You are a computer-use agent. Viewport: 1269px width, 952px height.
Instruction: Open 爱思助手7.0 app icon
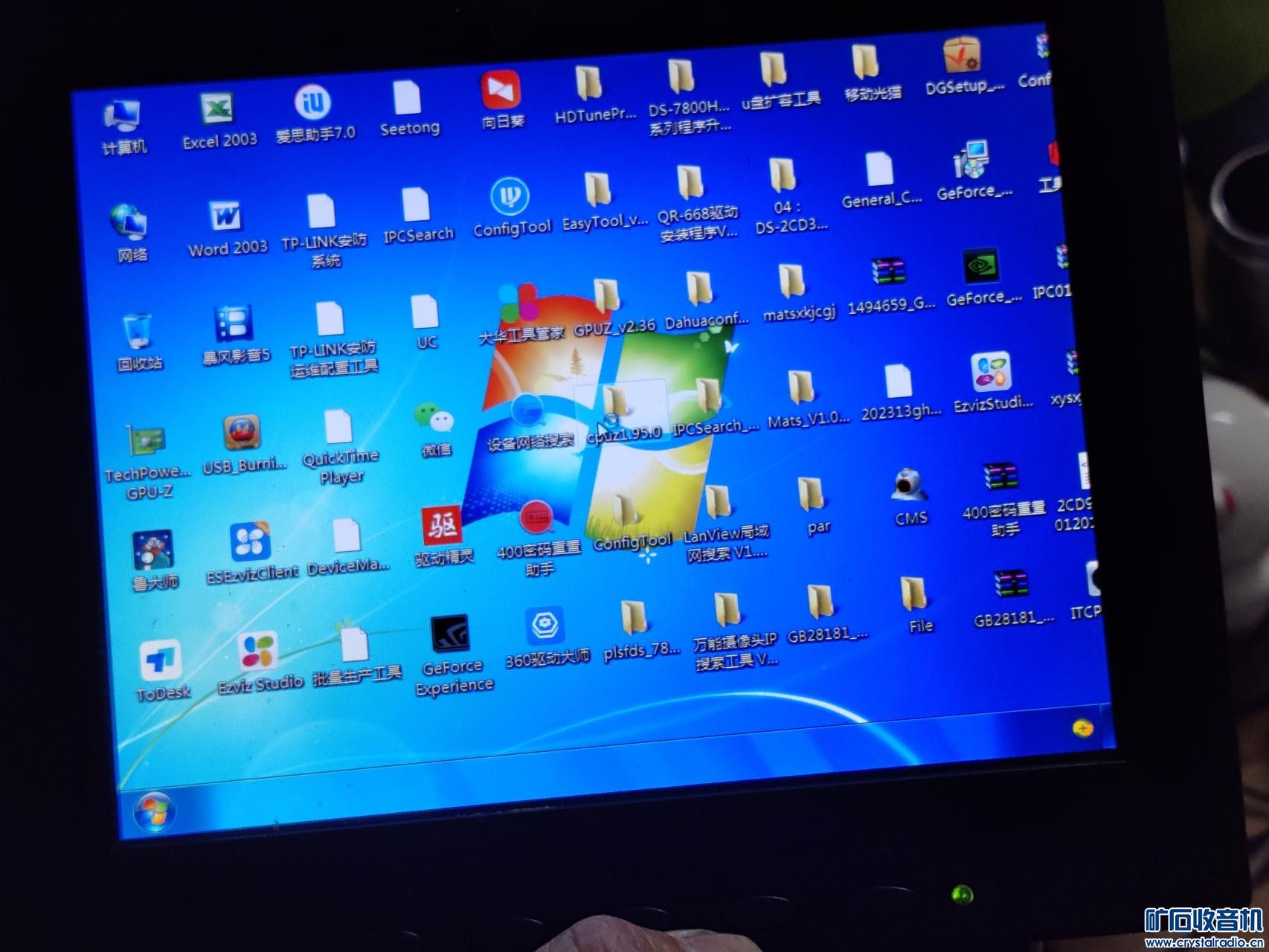(312, 103)
